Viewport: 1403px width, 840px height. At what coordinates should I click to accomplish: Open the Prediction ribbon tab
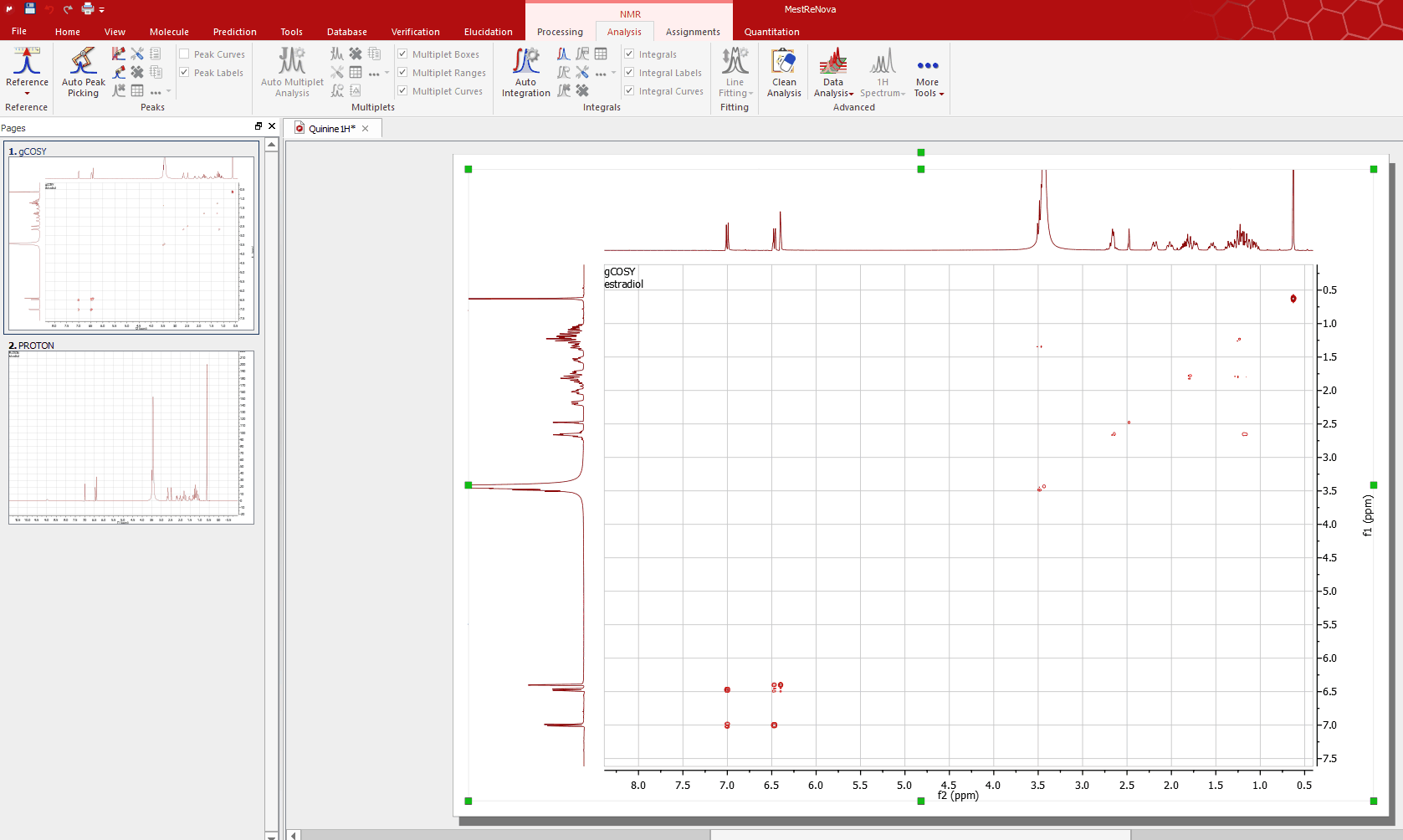click(x=234, y=32)
